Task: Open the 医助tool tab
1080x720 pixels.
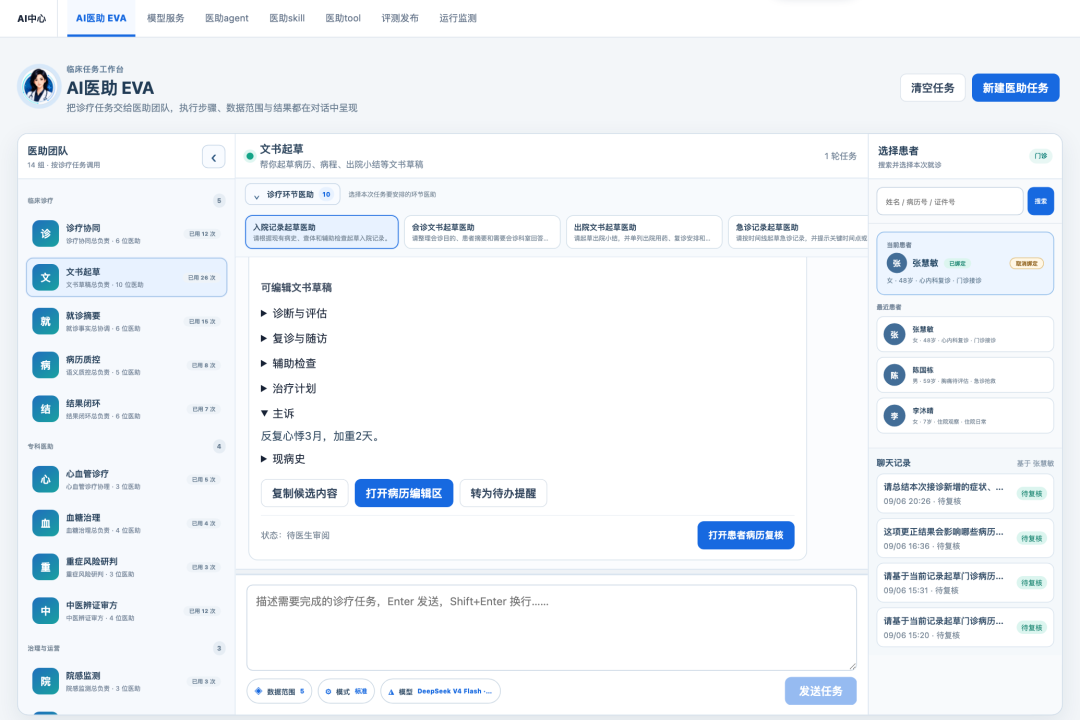Action: (x=343, y=19)
